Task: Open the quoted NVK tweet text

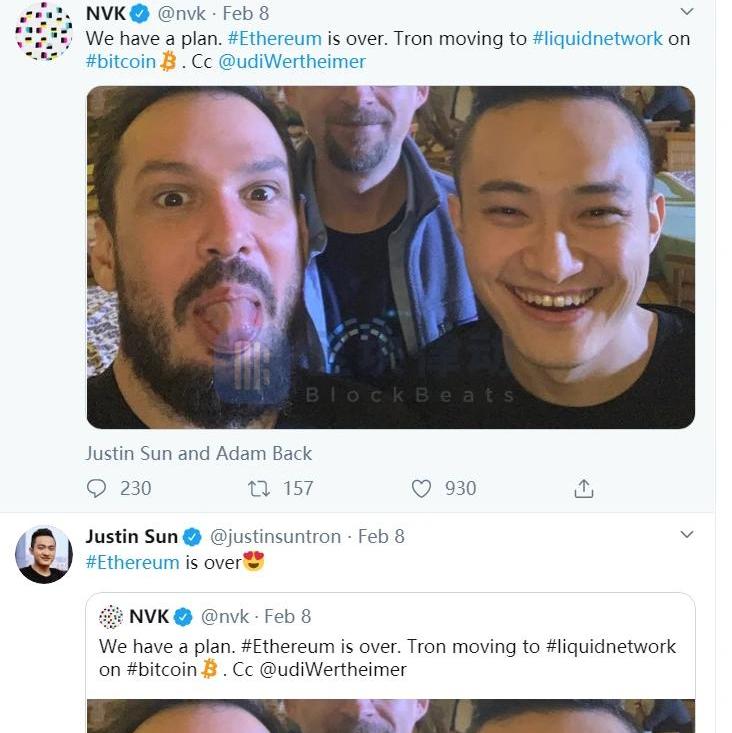Action: pos(387,658)
